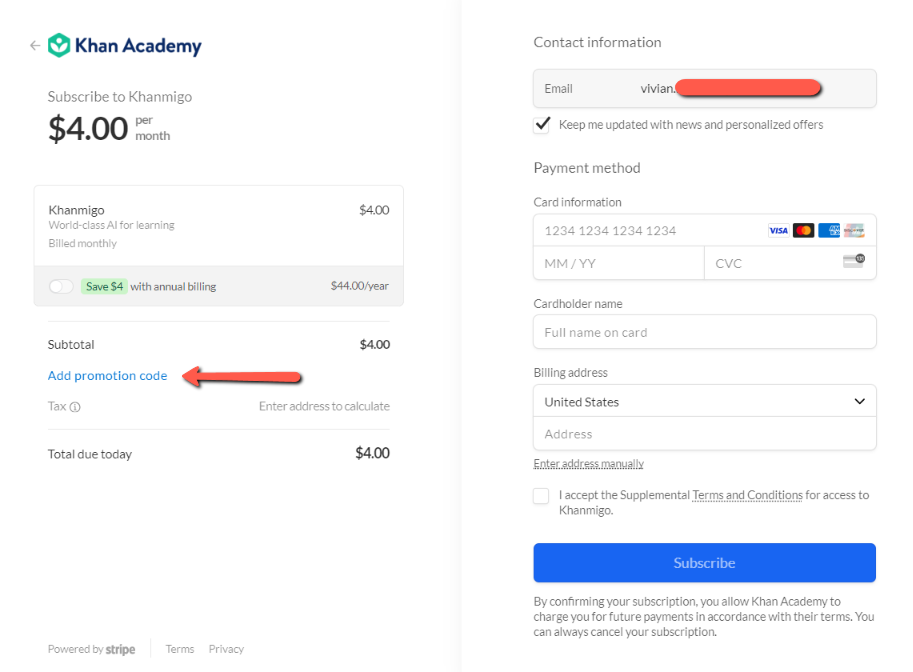Screen dimensions: 913x672
Task: Click the American Express card icon
Action: click(829, 231)
